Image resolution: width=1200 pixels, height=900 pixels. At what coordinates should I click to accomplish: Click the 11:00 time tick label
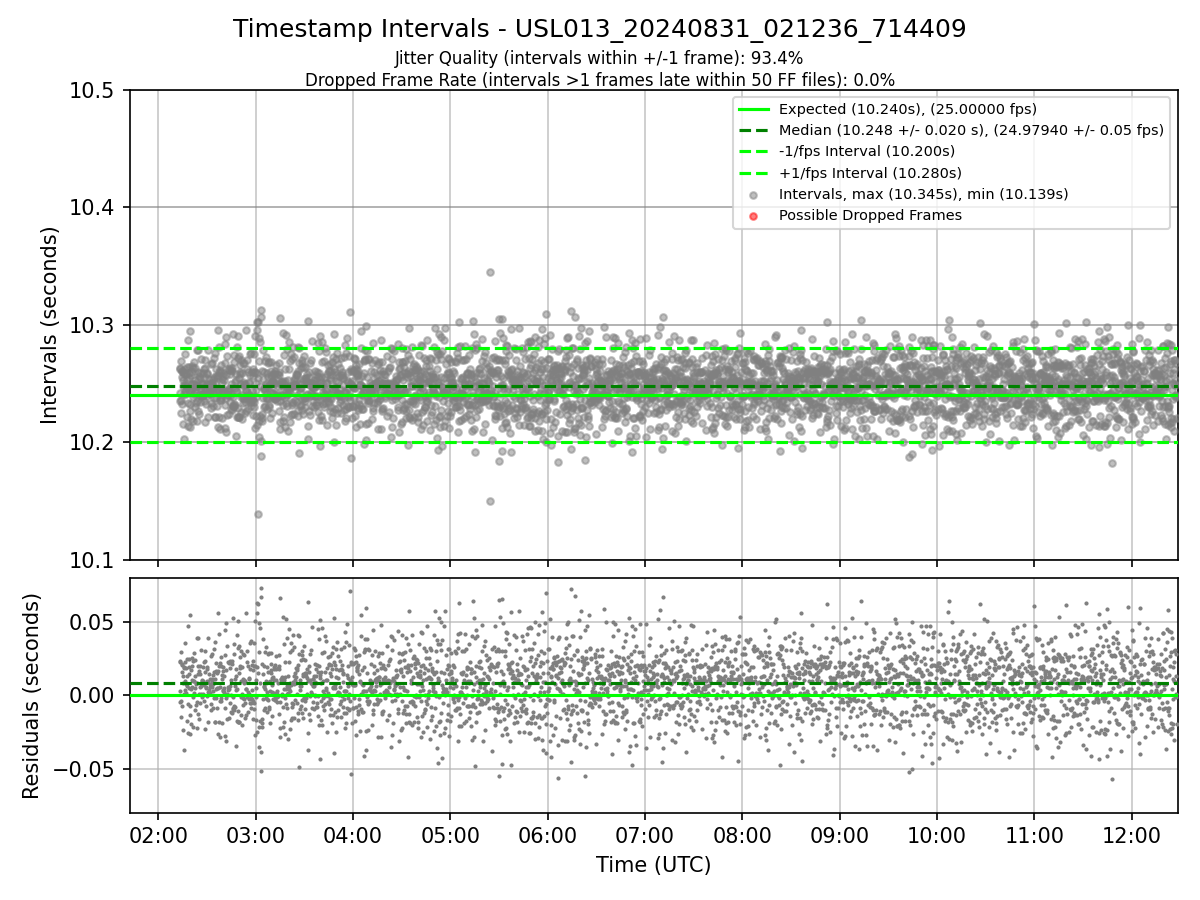coord(1034,834)
